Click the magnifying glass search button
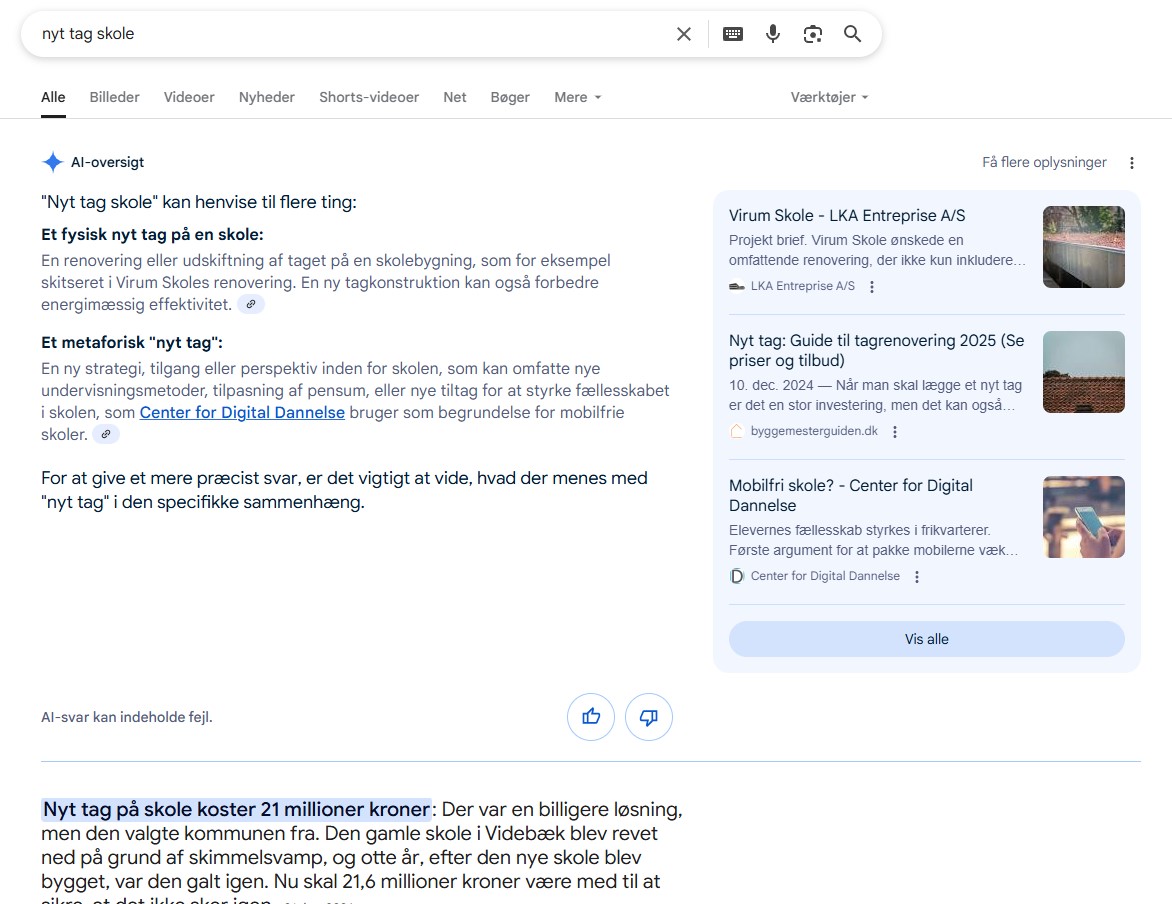 pos(852,34)
